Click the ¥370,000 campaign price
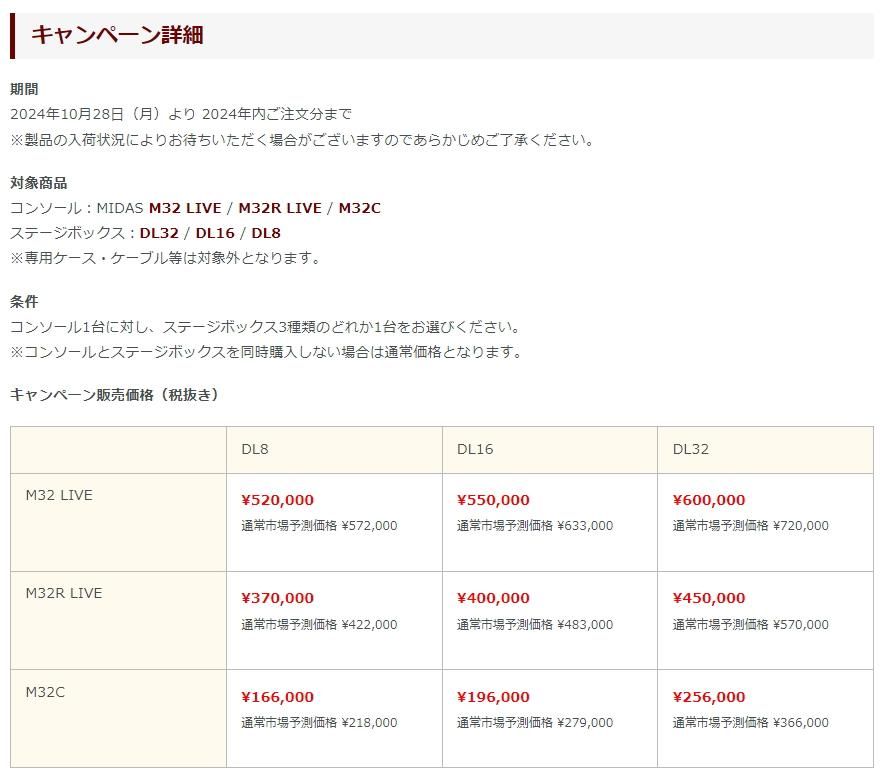 point(278,598)
